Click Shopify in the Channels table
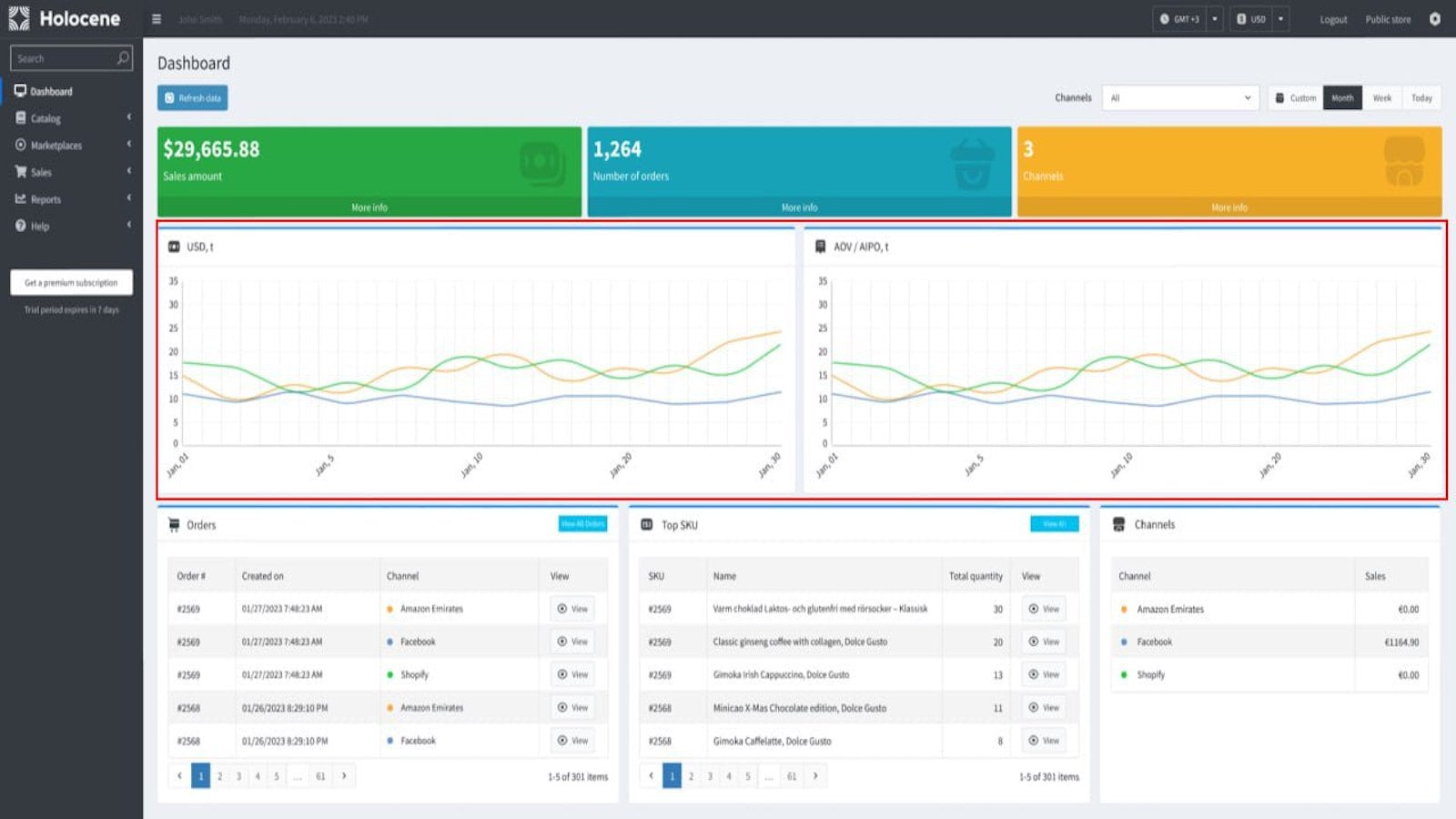1456x819 pixels. tap(1150, 675)
